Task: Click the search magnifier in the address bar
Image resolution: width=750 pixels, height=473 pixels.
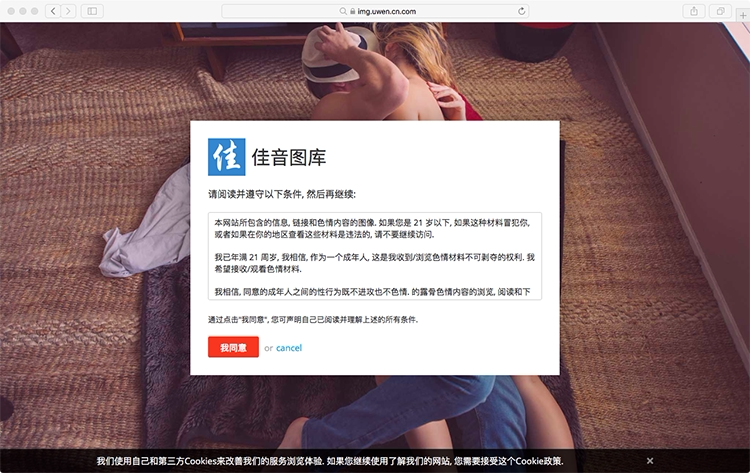Action: [343, 11]
